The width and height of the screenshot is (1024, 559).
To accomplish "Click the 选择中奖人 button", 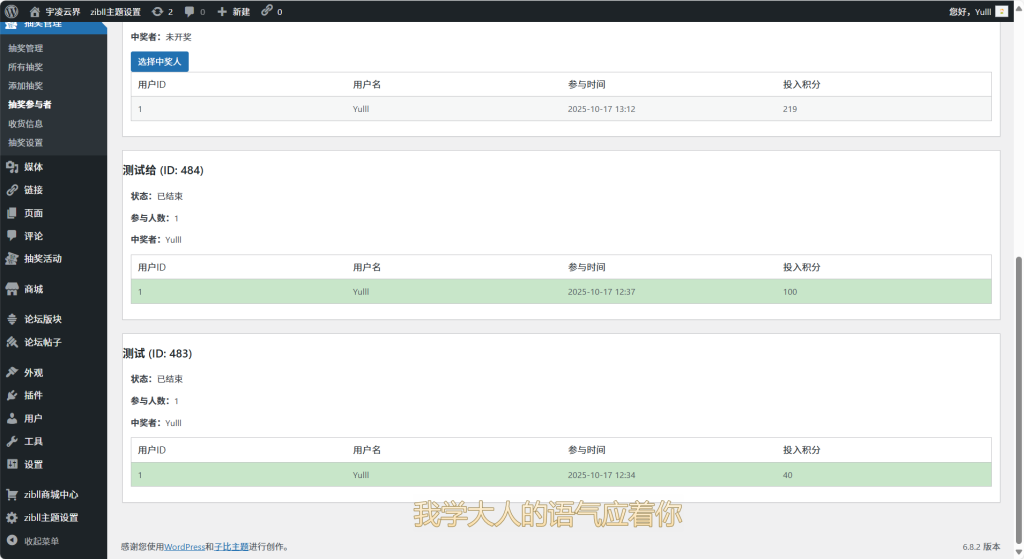I will point(159,61).
